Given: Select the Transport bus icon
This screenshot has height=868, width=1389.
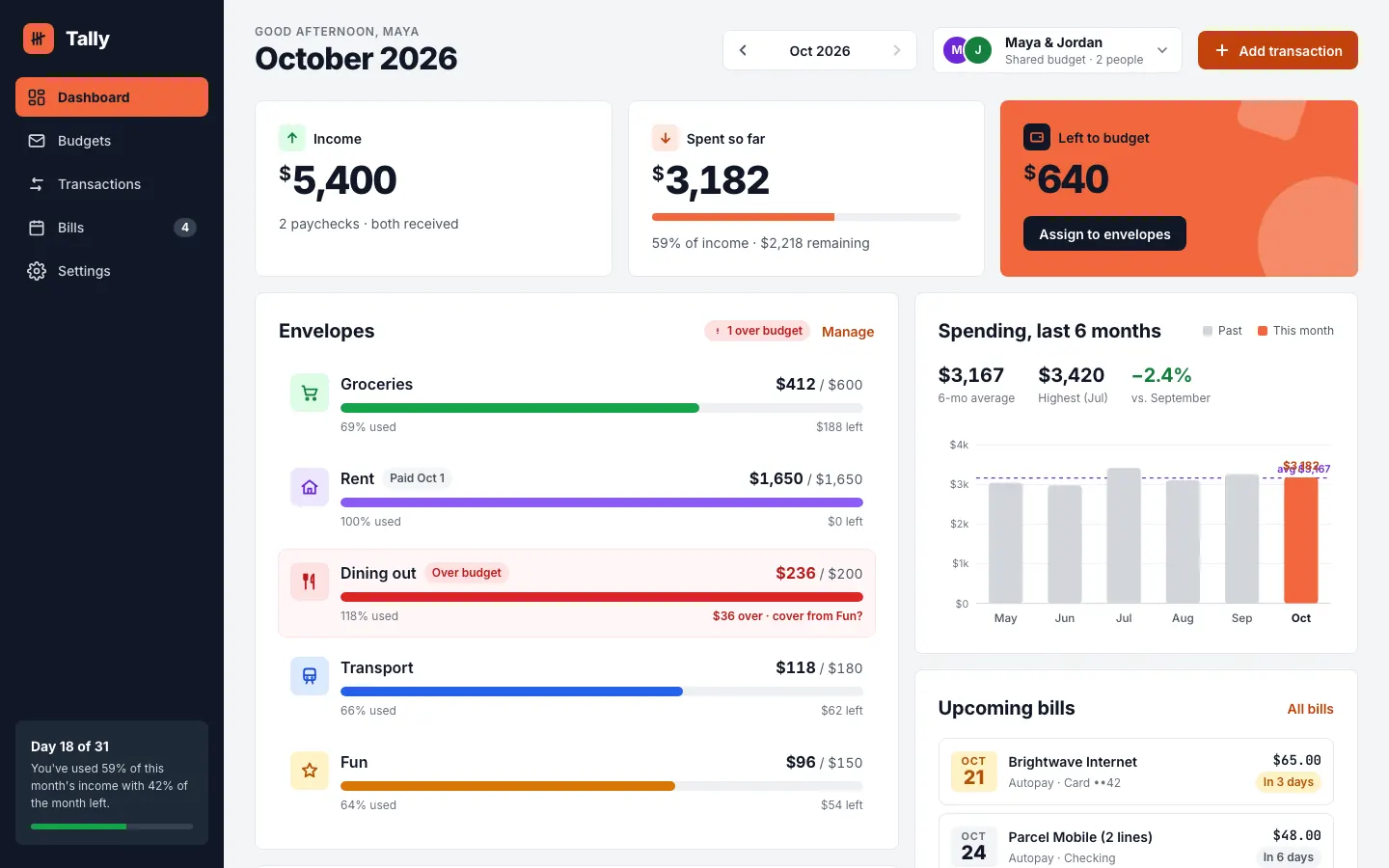Looking at the screenshot, I should pyautogui.click(x=310, y=676).
